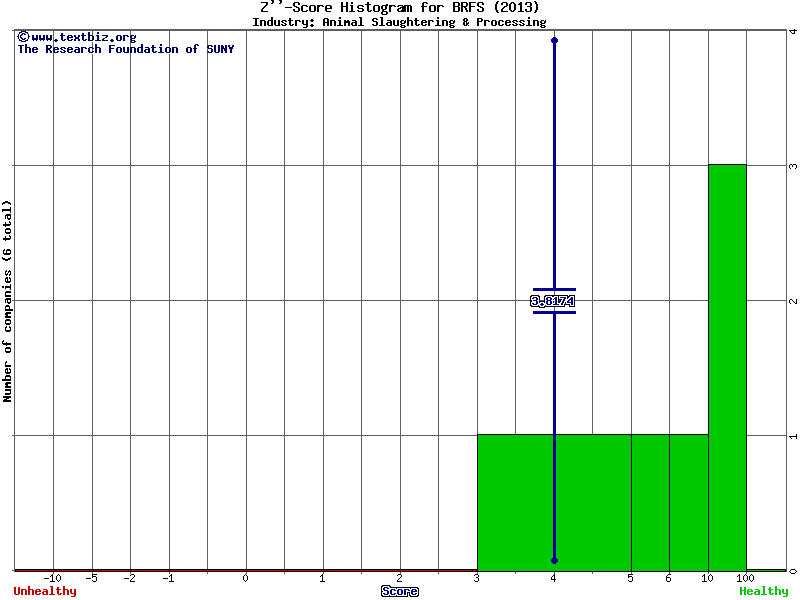
Task: Click the www.textbiz.org copyright text
Action: coord(77,37)
